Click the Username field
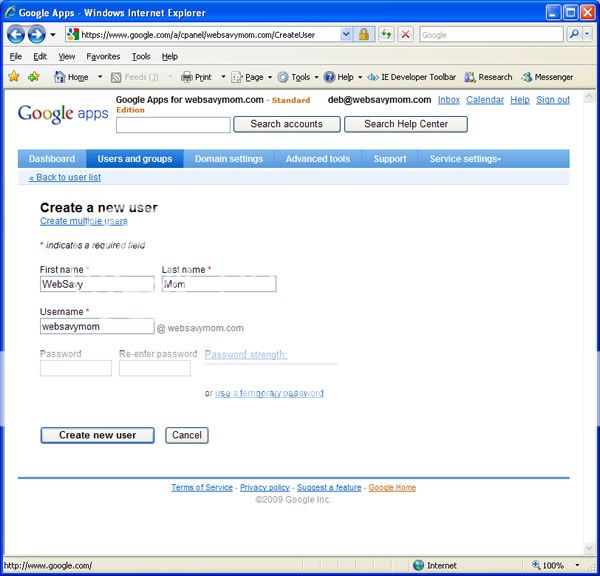600x576 pixels. coord(97,326)
